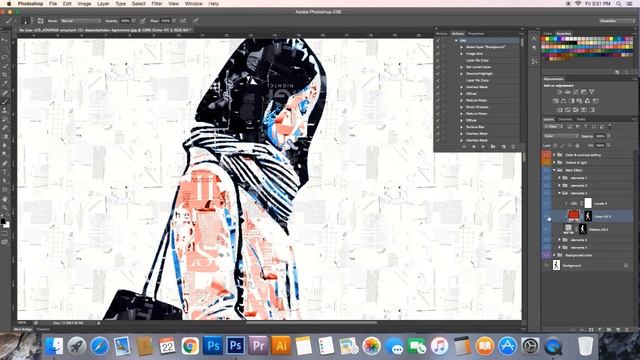The width and height of the screenshot is (640, 360).
Task: Click the red Color Fill 3 layer thumbnail
Action: [573, 216]
